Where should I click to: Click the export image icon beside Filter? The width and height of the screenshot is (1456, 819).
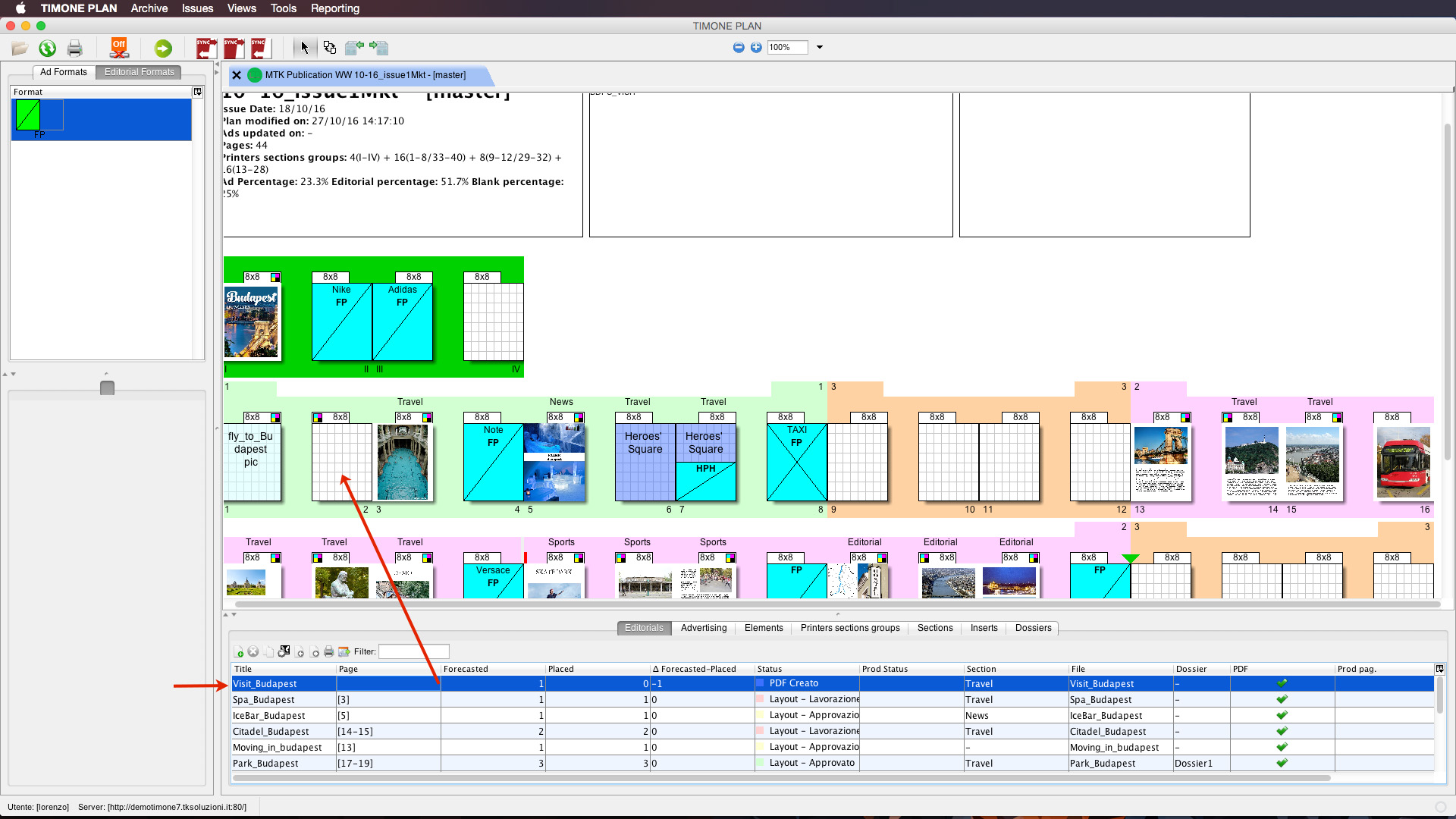click(x=344, y=651)
